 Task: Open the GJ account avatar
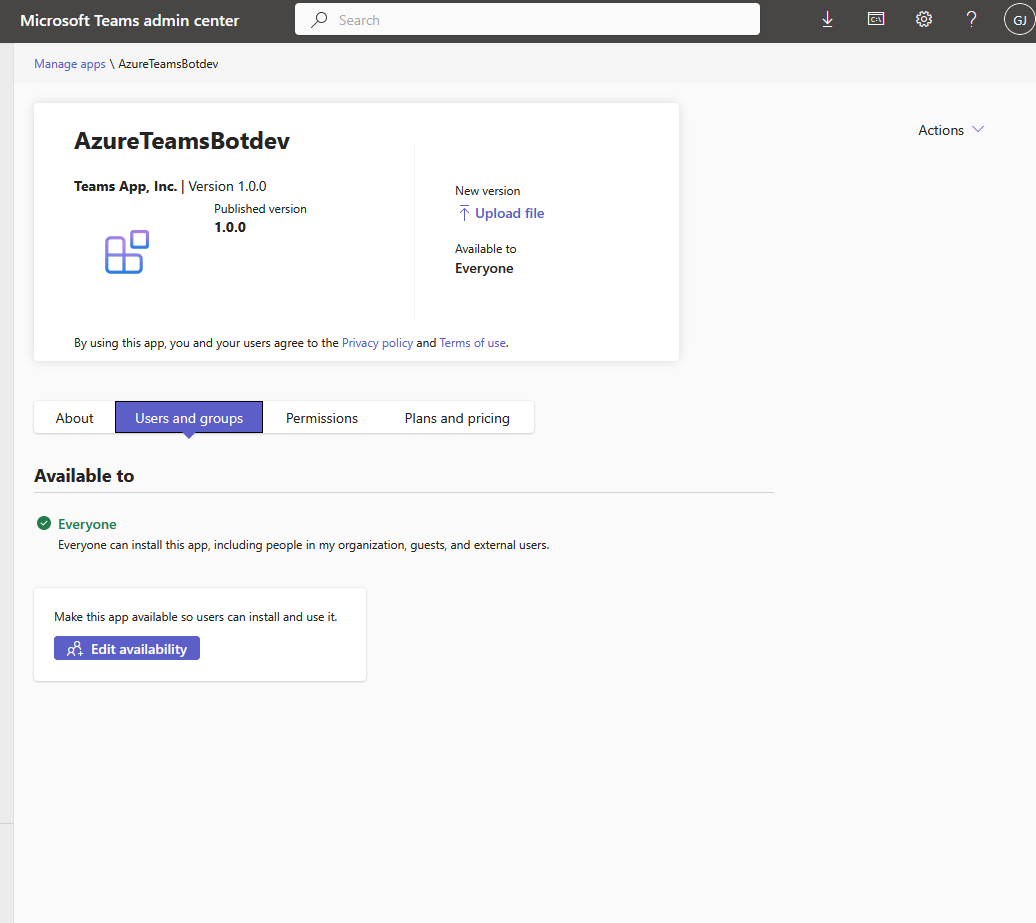click(x=1019, y=20)
